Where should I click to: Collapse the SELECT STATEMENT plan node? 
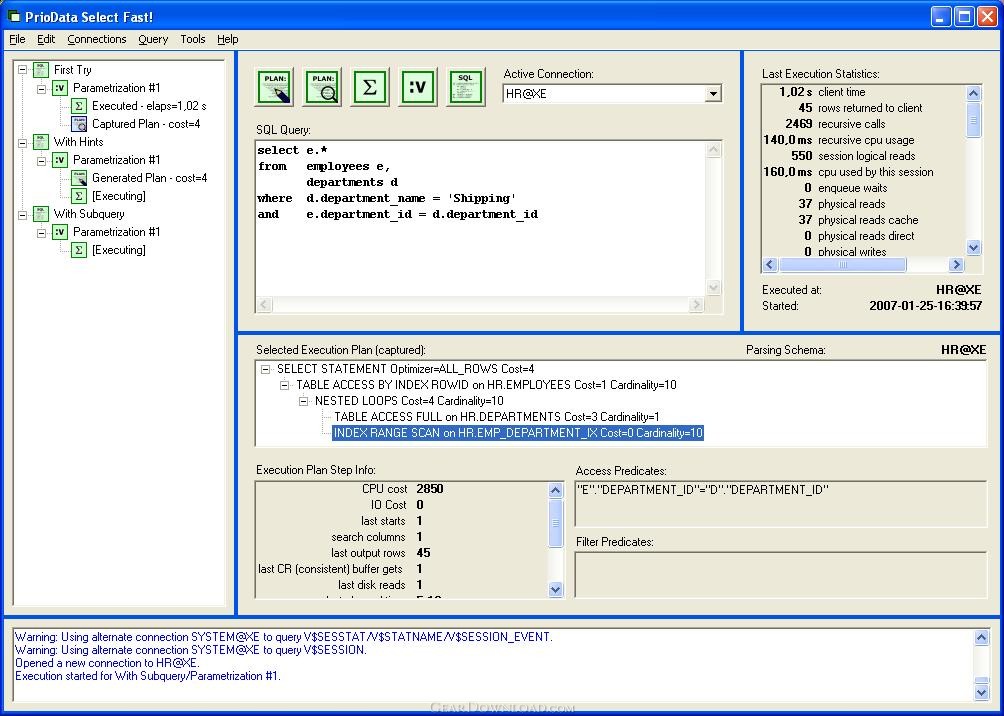[266, 370]
